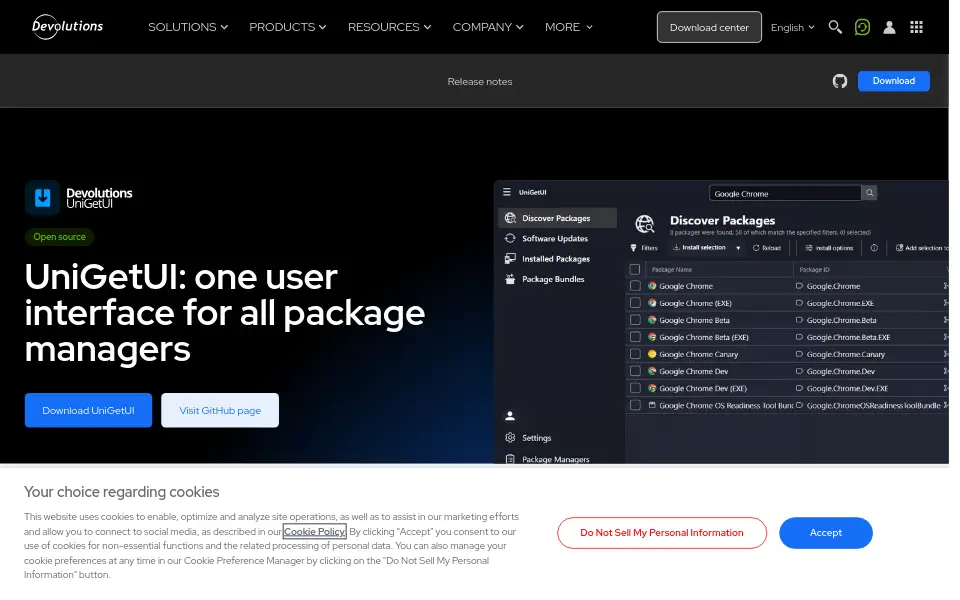Click the Devolutions logo
The image size is (960, 600).
point(67,27)
